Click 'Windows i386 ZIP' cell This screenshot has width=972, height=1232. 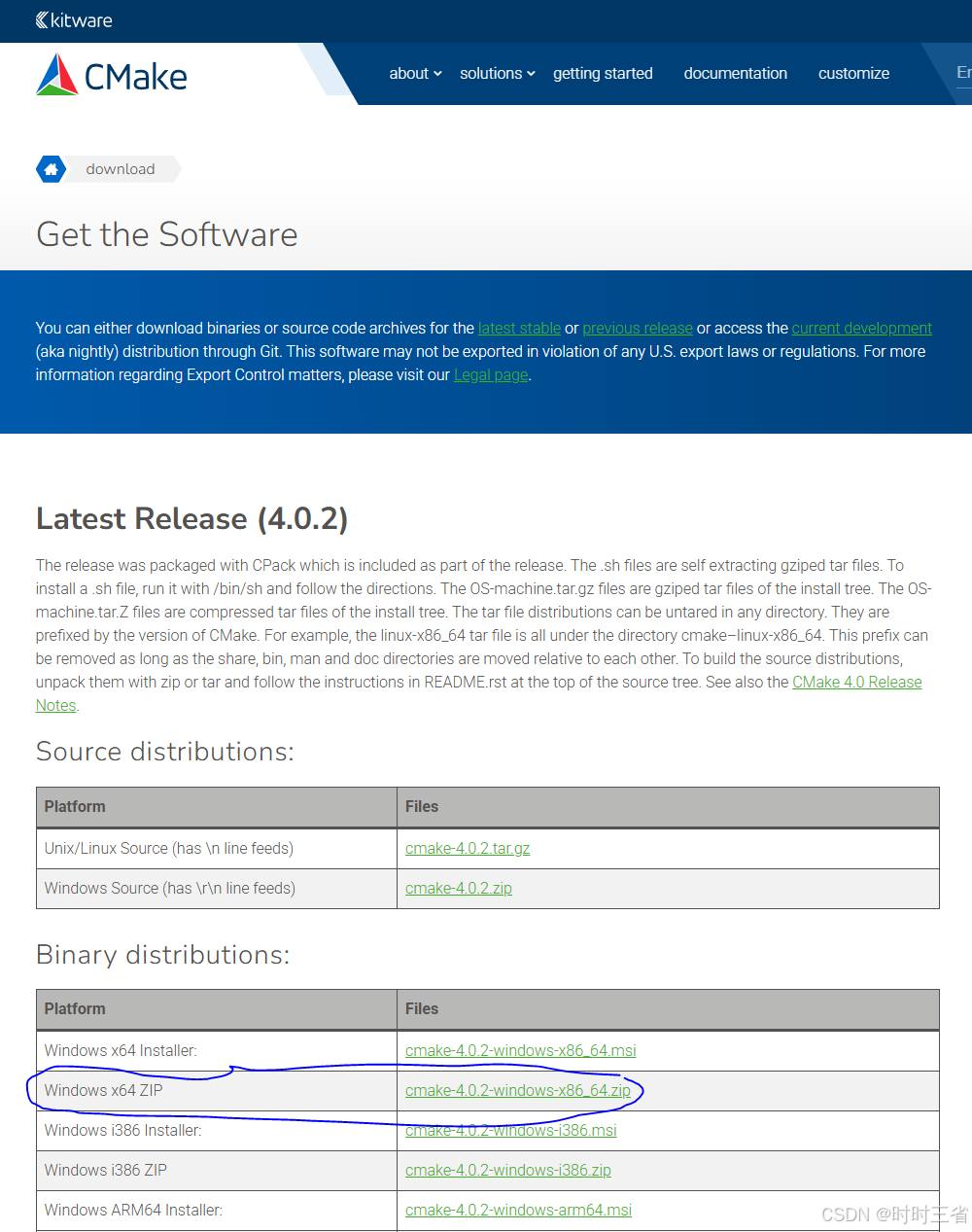tap(217, 1171)
